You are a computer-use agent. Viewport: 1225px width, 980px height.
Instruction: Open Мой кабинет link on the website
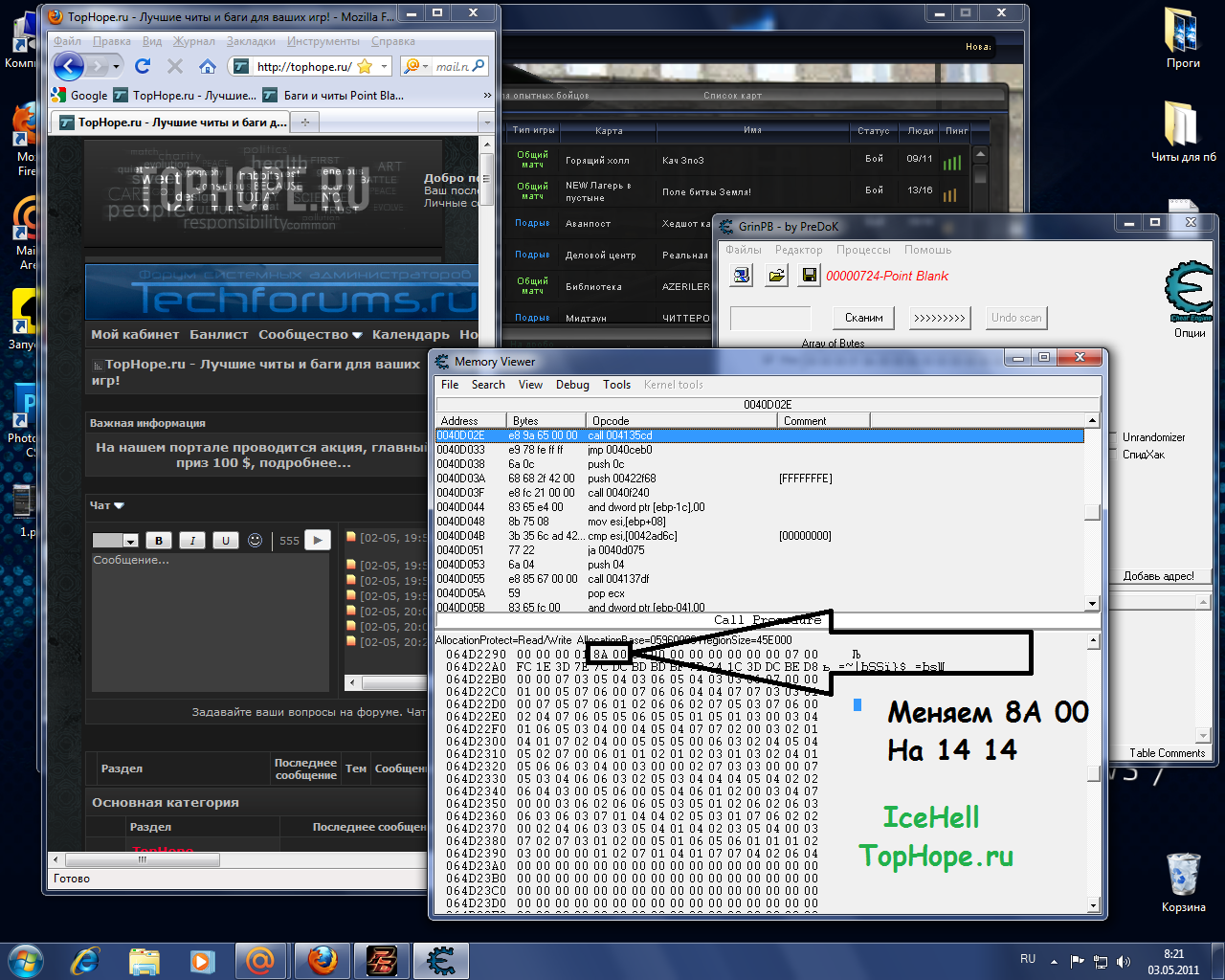[x=135, y=334]
